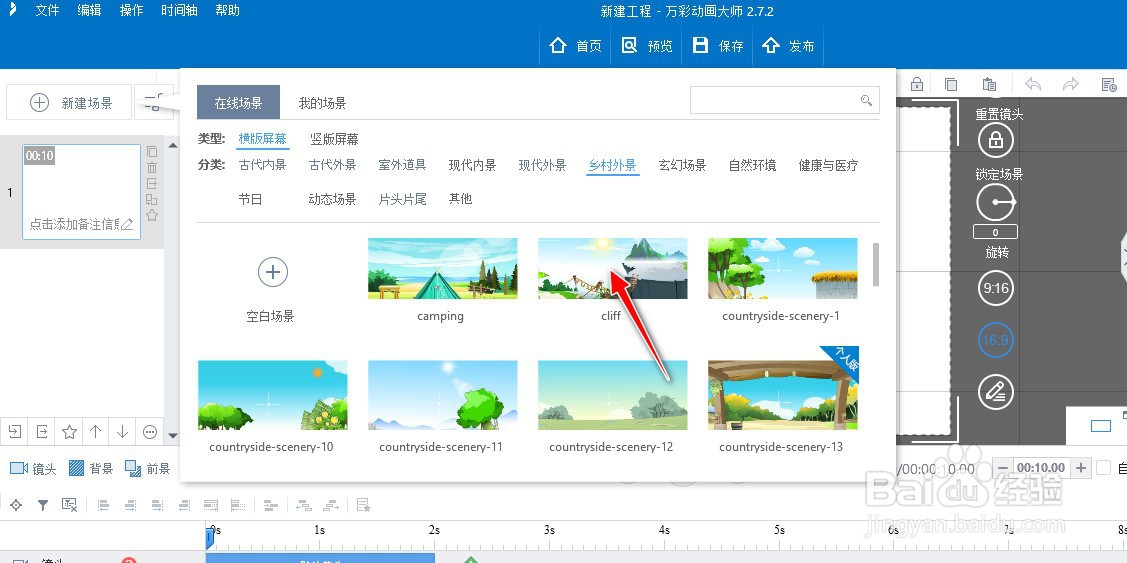Viewport: 1127px width, 563px height.
Task: Click the import scene icon below scene list
Action: click(x=14, y=431)
